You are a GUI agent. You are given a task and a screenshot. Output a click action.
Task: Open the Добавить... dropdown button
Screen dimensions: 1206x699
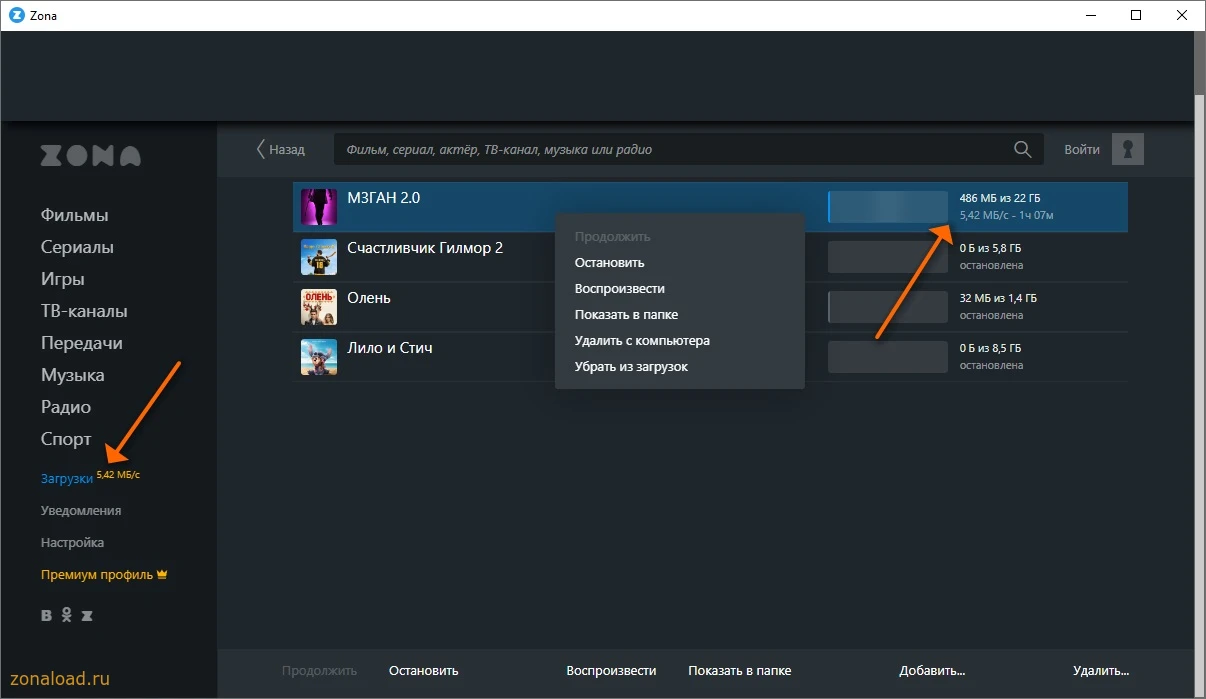pos(932,670)
